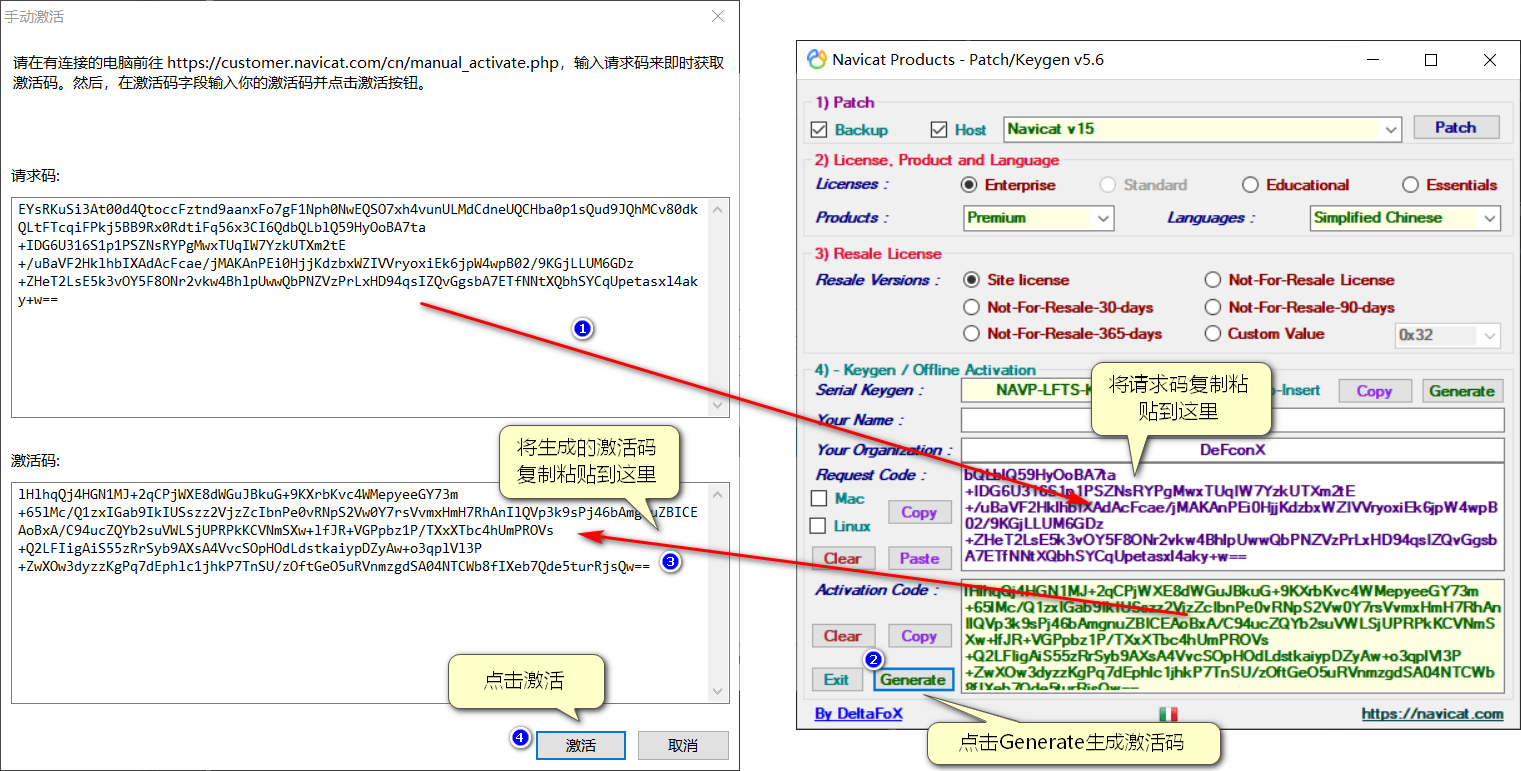Close the Patch/Keygen v5.6 window
Viewport: 1521px width, 771px height.
[x=1490, y=60]
